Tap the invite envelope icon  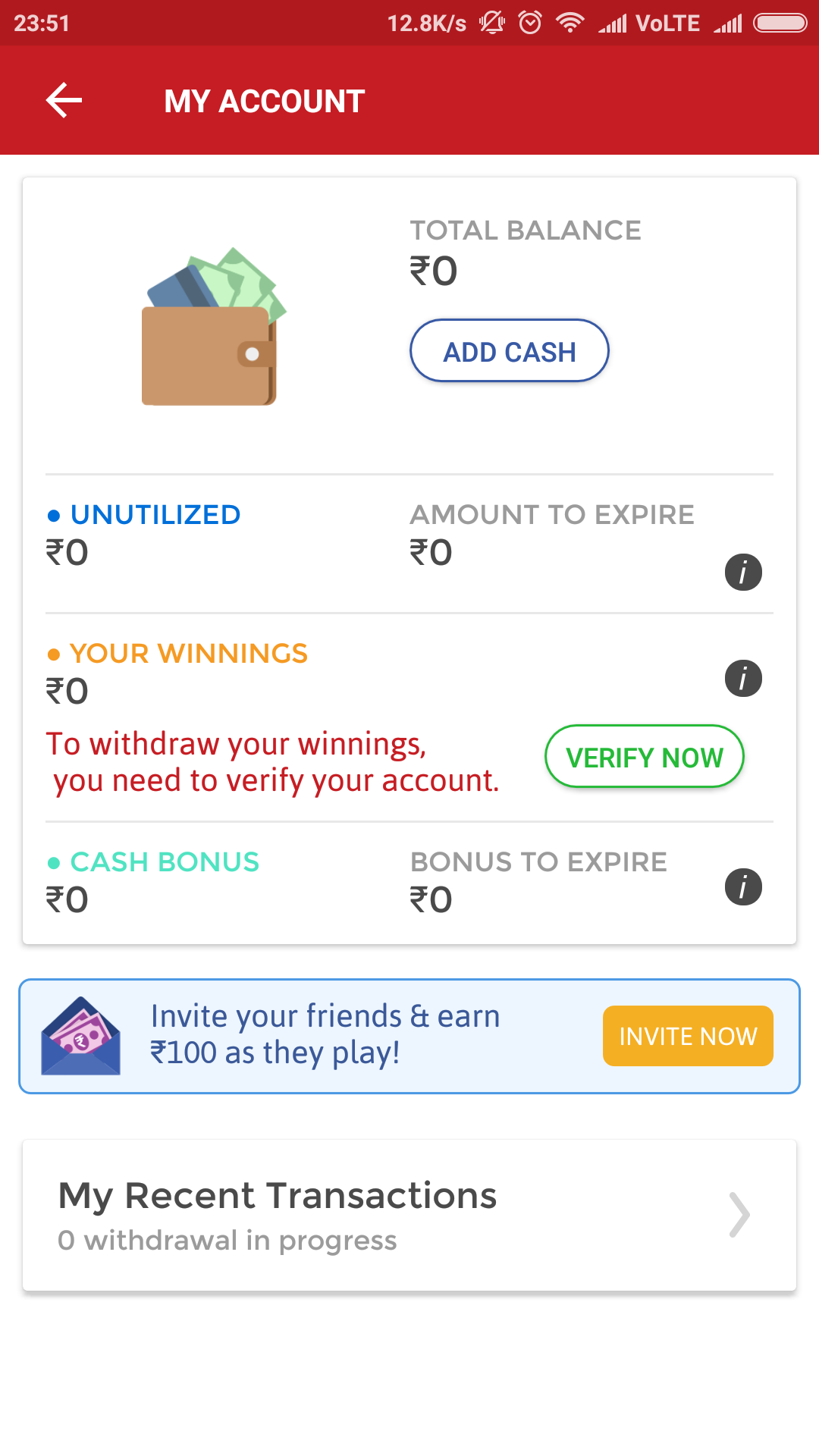(81, 1036)
